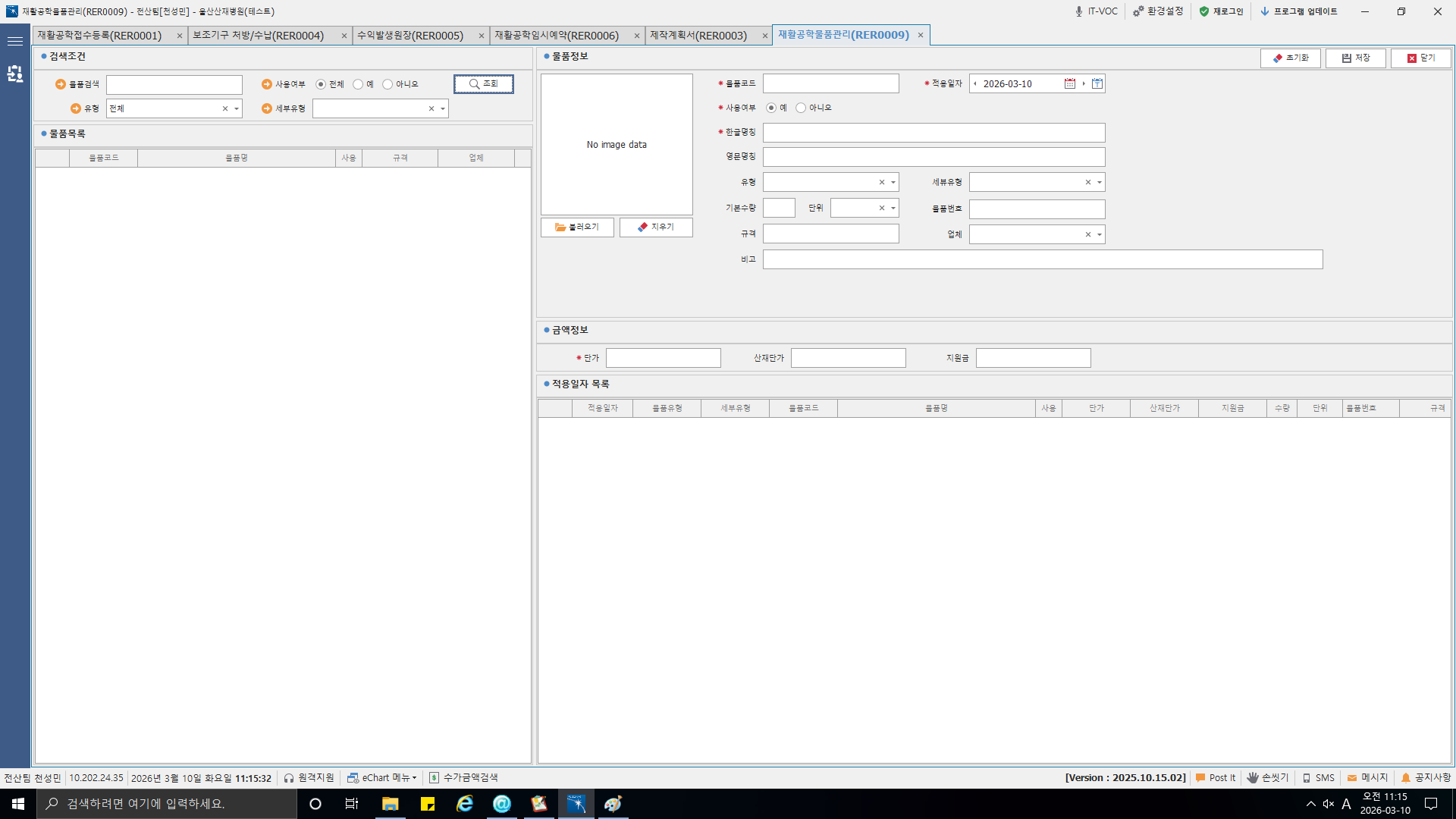Open IT-VOC from the title bar
The height and width of the screenshot is (819, 1456).
tap(1096, 11)
